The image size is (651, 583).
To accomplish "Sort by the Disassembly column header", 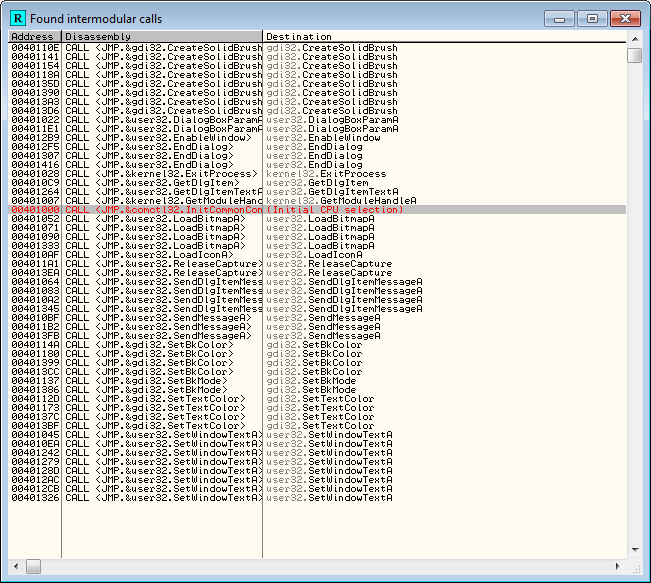I will (x=162, y=37).
